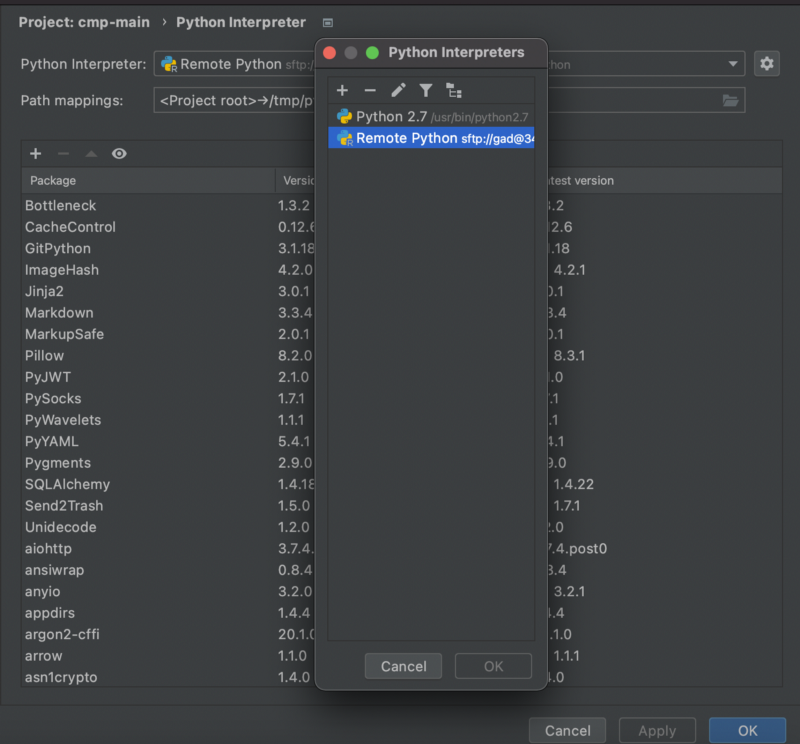The height and width of the screenshot is (744, 800).
Task: Go to Project: cmp-main breadcrumb
Action: click(84, 22)
